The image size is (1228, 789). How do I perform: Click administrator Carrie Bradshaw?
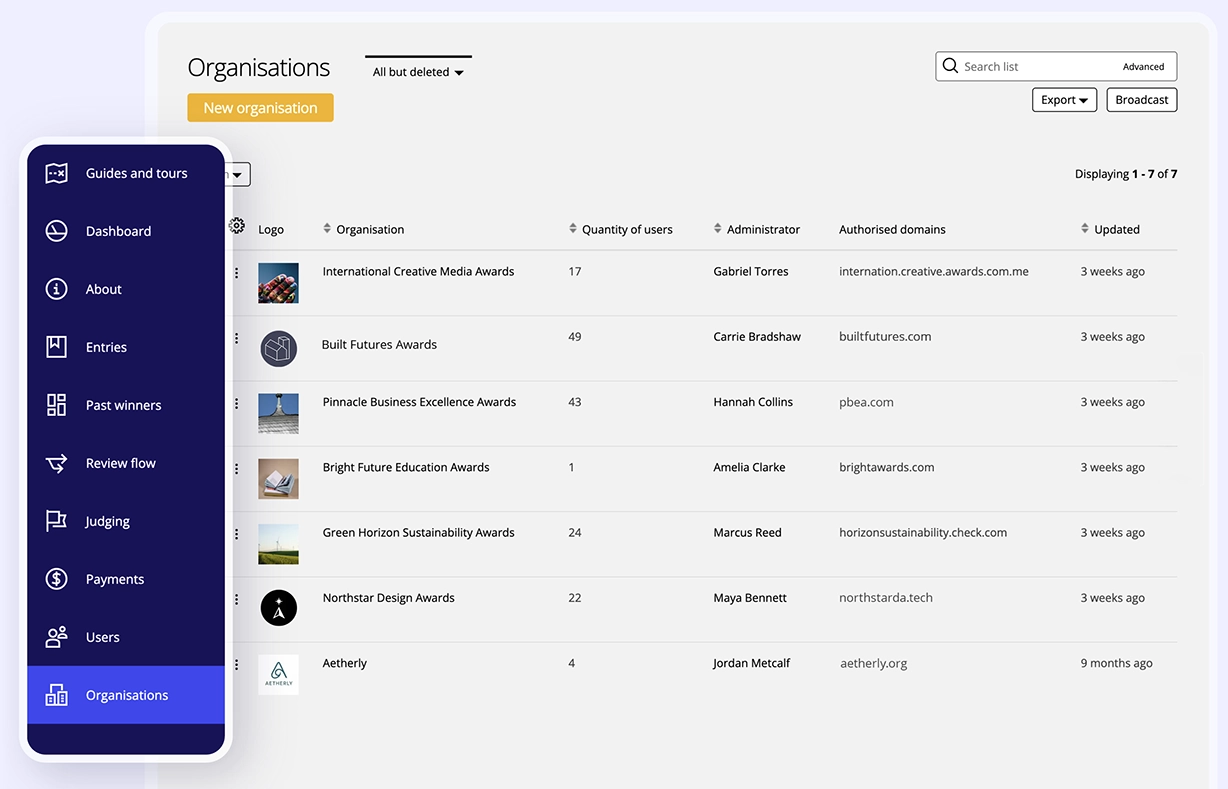[757, 337]
